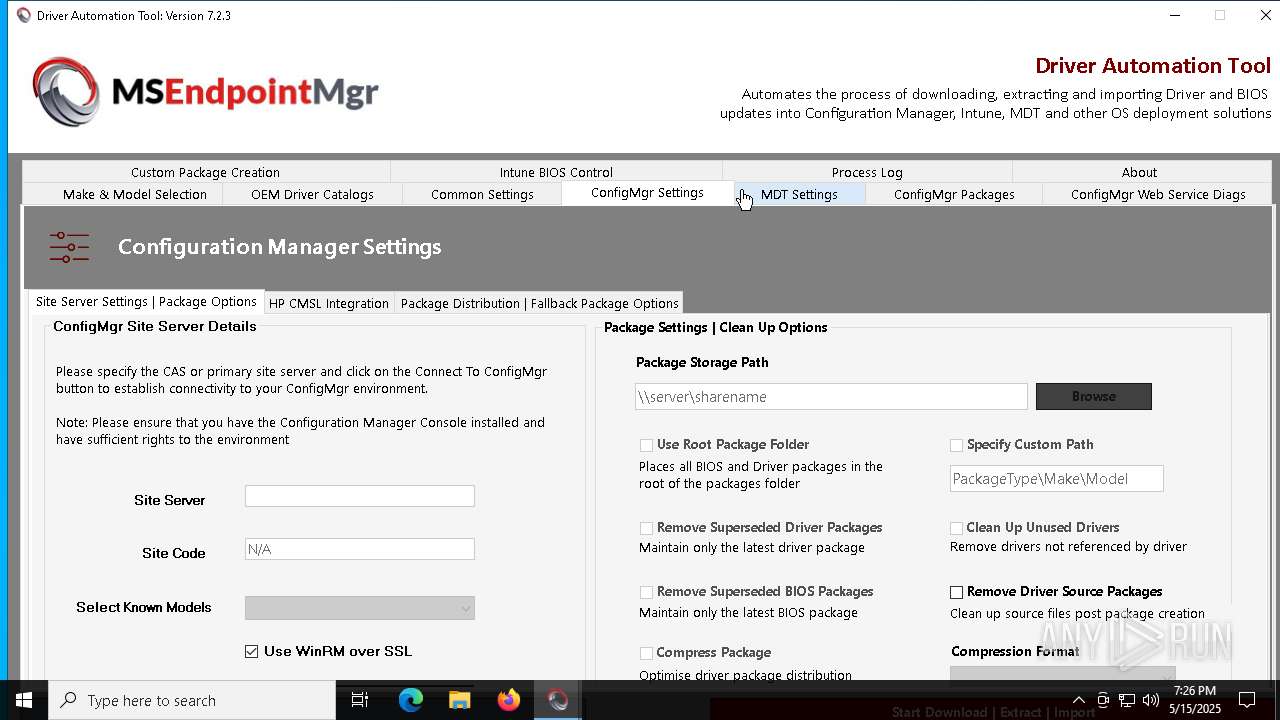Click the app icon in the title bar

[23, 15]
